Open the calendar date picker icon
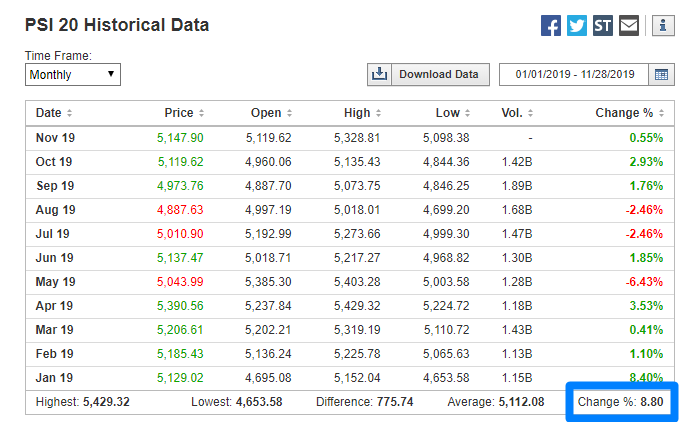The width and height of the screenshot is (687, 422). pyautogui.click(x=661, y=74)
